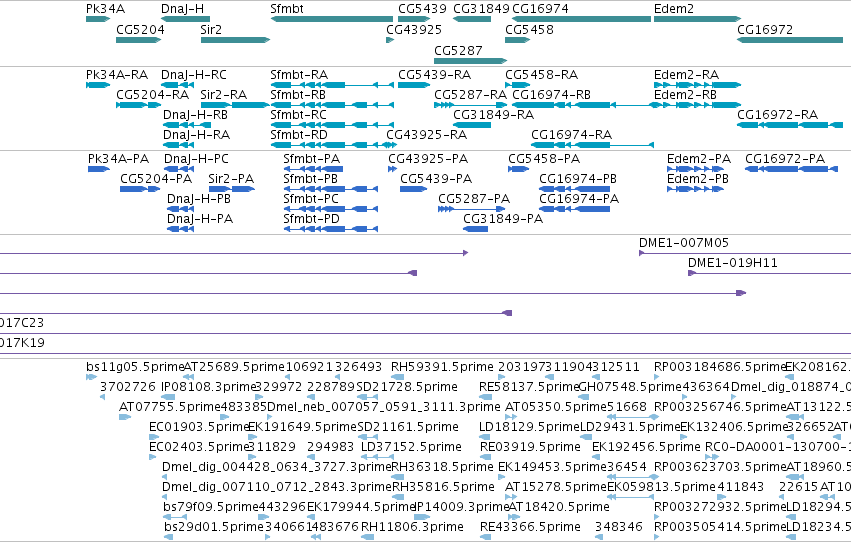Select the Sfmbt-RA transcript glyph
Viewport: 851px width, 542px height.
332,85
